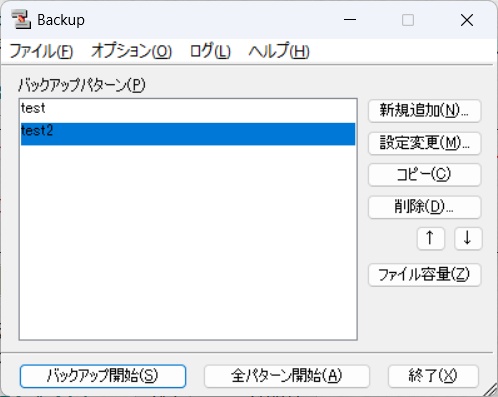Minimize the Backup window
The image size is (498, 397).
pos(350,20)
